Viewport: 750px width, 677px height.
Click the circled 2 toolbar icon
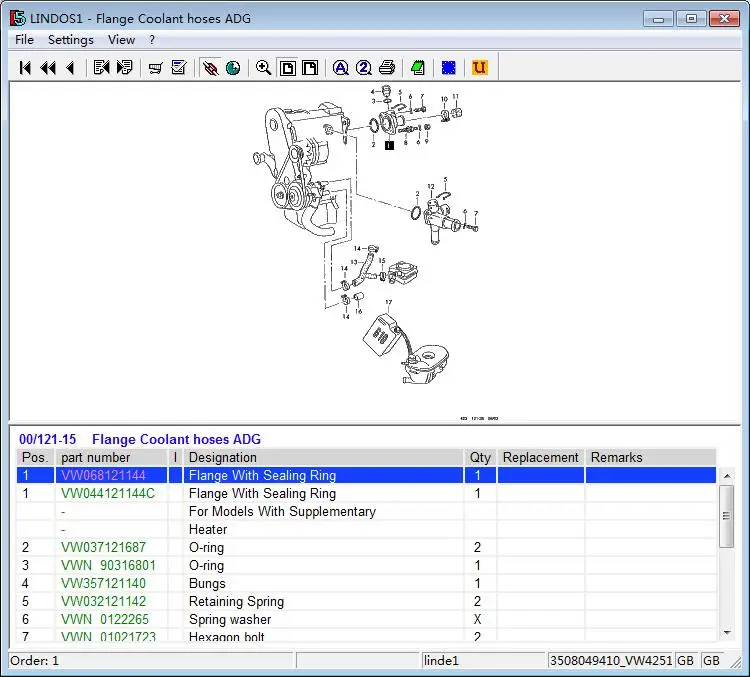tap(363, 68)
